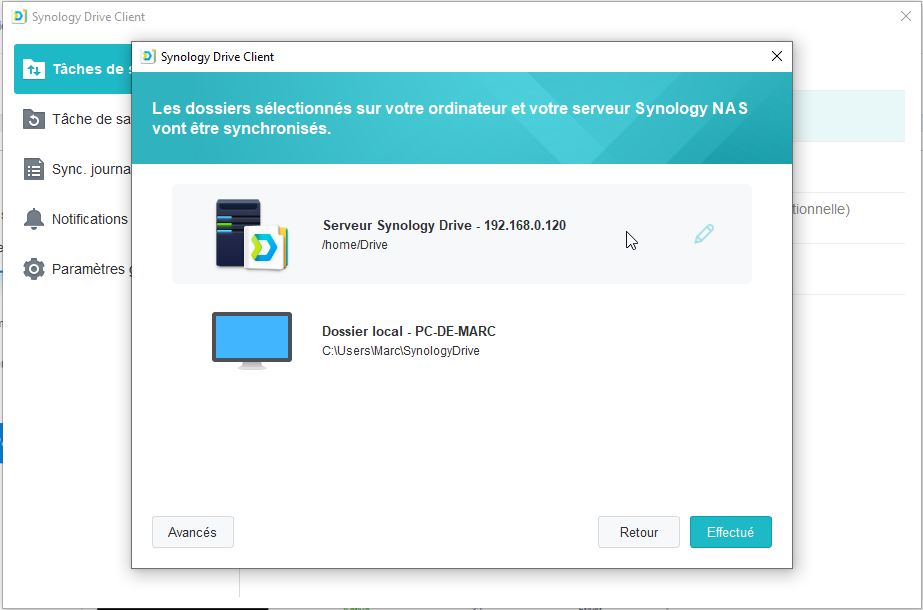
Task: Open the Tâches de synchronisation sidebar tab
Action: point(73,69)
